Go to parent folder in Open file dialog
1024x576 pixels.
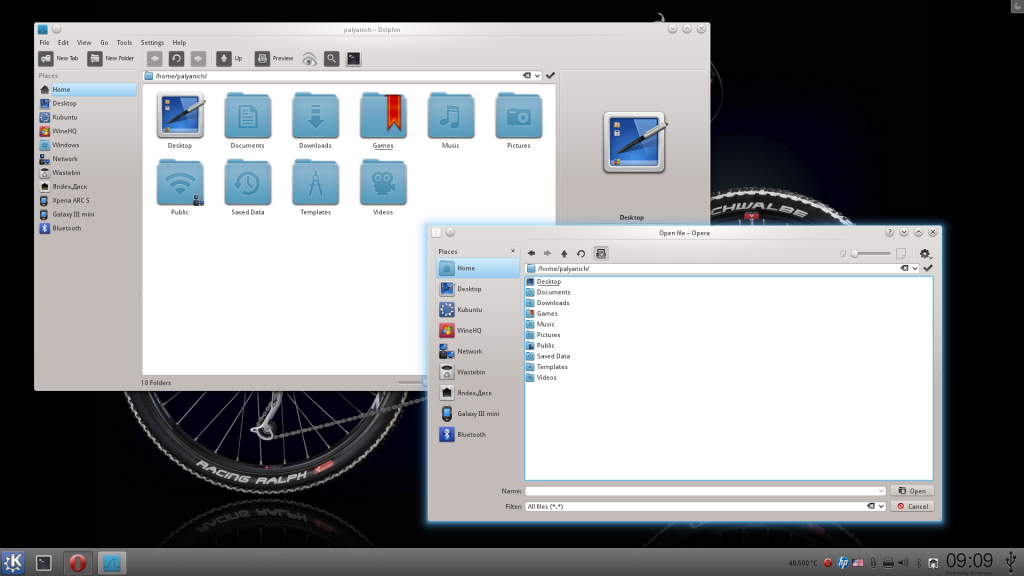[564, 253]
